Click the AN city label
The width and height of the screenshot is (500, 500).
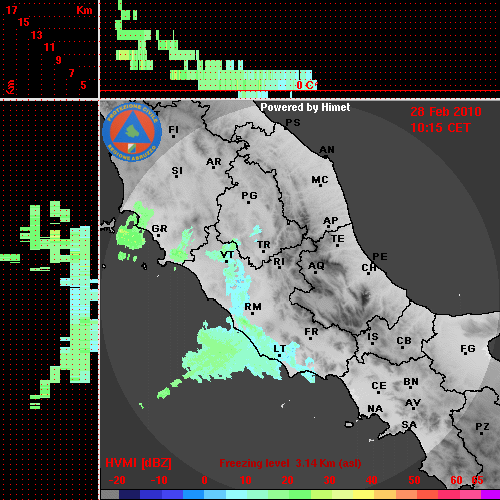click(327, 150)
